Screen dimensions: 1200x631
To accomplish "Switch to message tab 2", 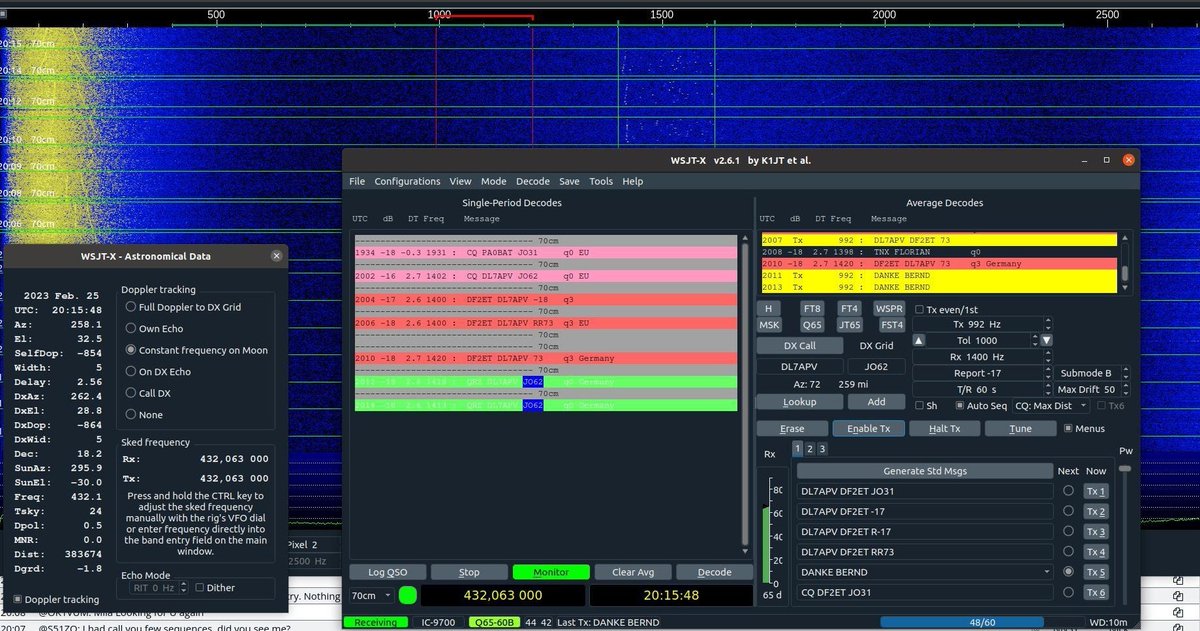I will tap(810, 449).
